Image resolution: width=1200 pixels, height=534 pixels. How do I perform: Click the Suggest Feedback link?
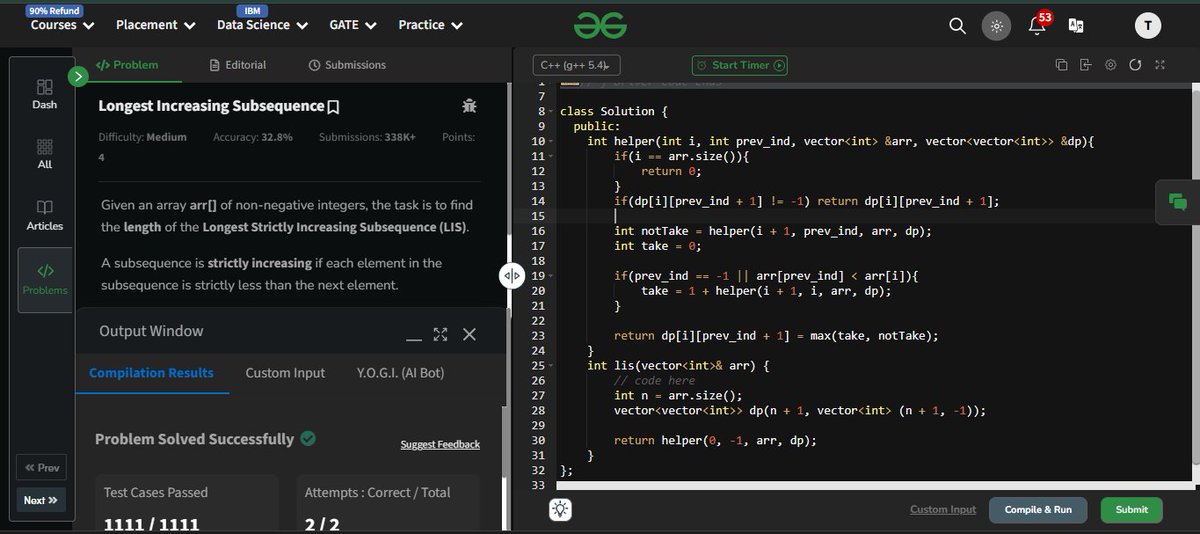coord(440,445)
